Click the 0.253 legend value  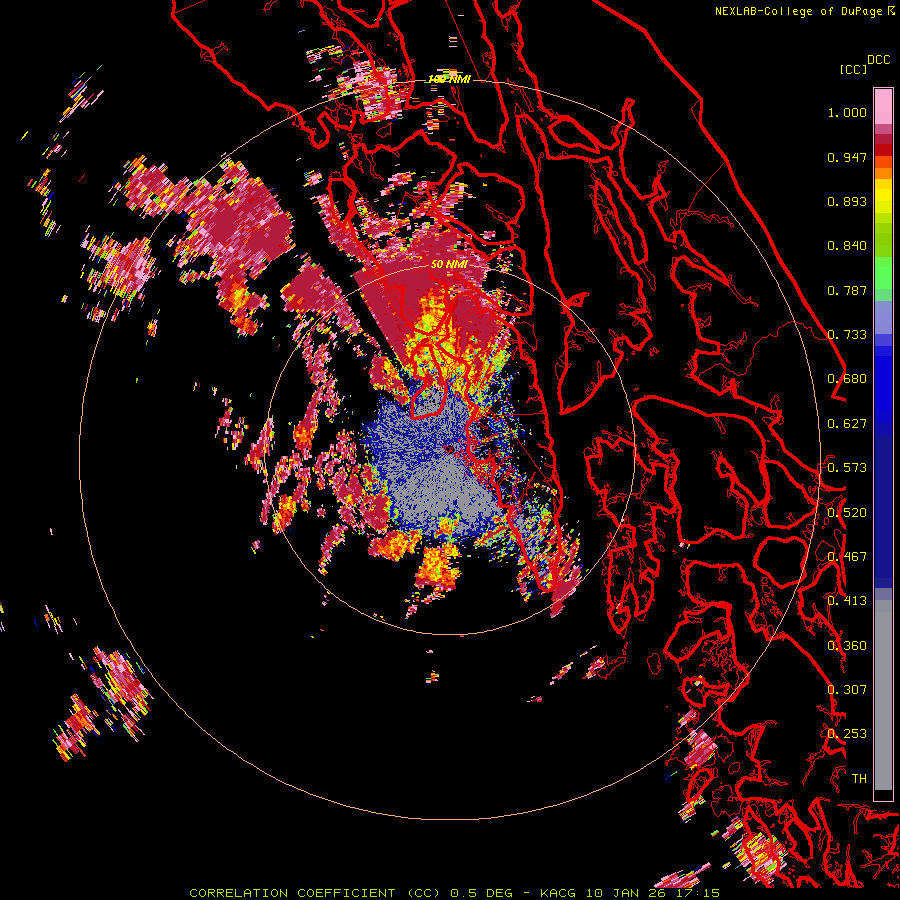click(847, 734)
